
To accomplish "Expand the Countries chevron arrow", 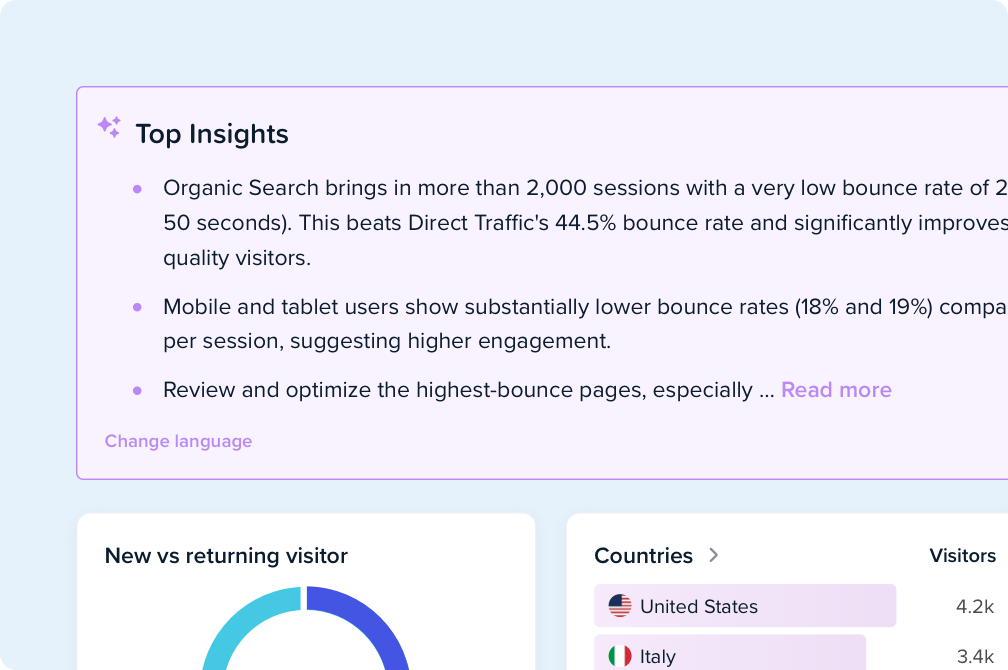I will 713,555.
